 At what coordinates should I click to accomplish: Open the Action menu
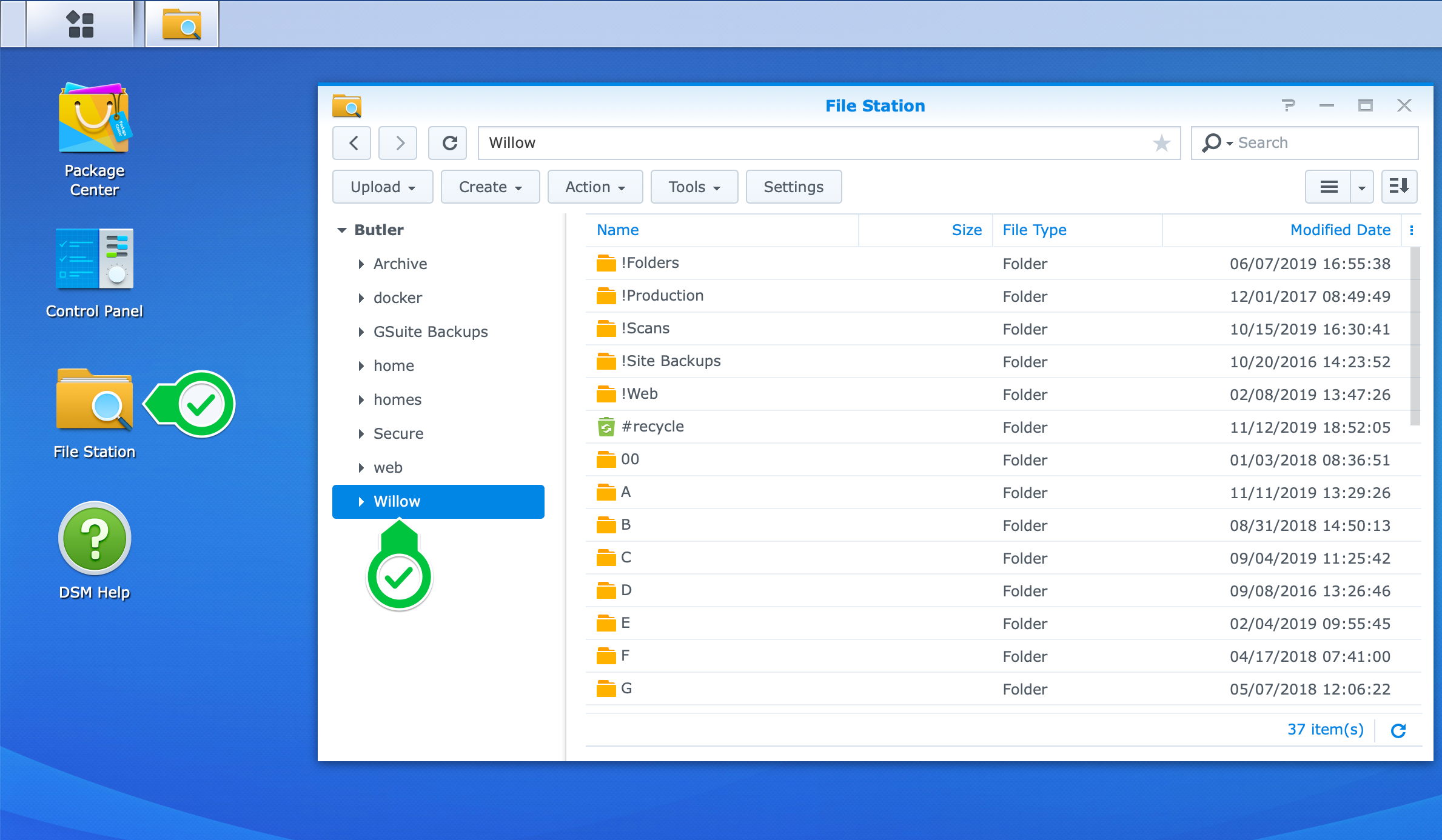(595, 187)
